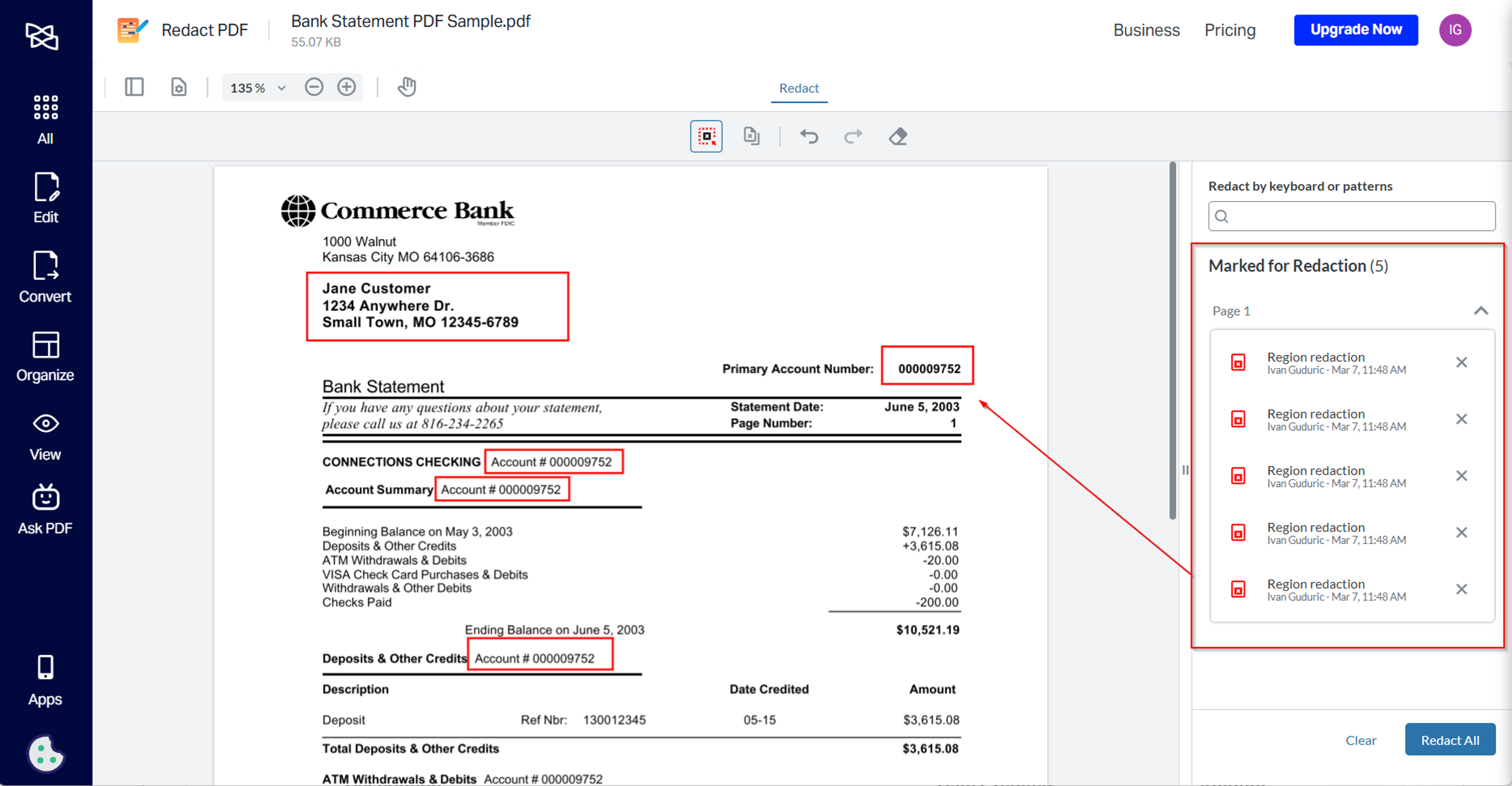Click the Marked for Redaction heading
The image size is (1512, 786).
(x=1298, y=266)
